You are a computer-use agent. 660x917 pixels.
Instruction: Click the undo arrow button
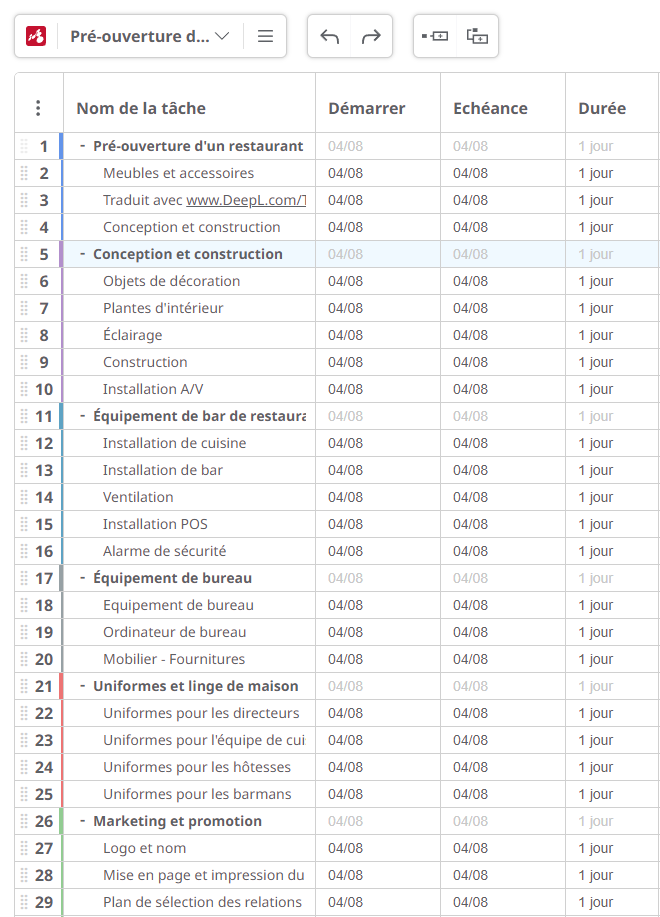click(330, 36)
